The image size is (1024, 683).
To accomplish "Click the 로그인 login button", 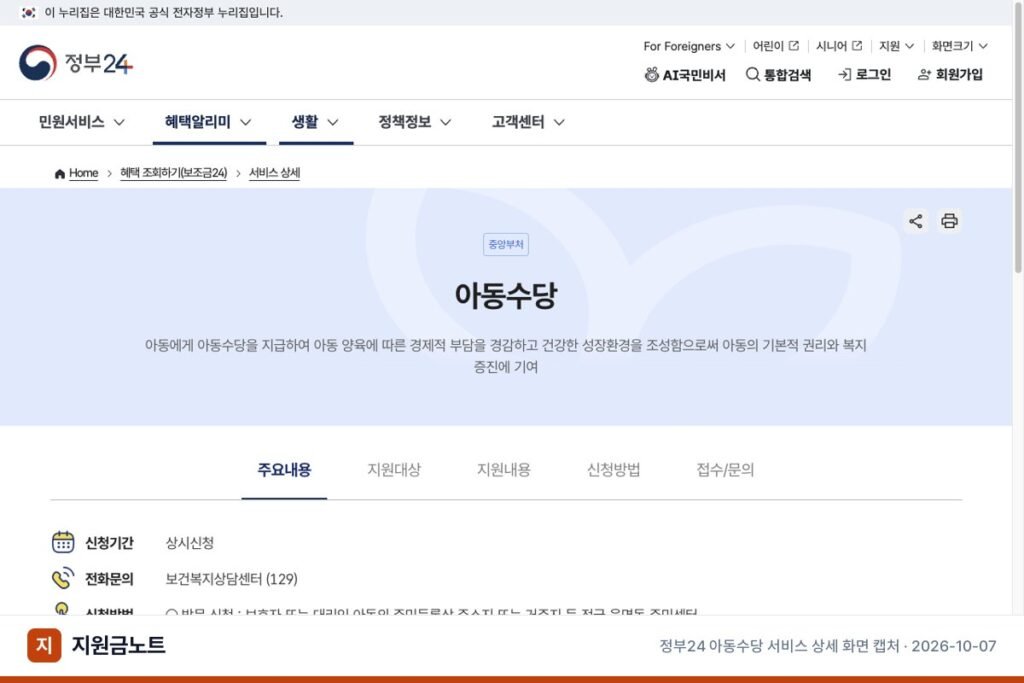I will click(x=865, y=74).
